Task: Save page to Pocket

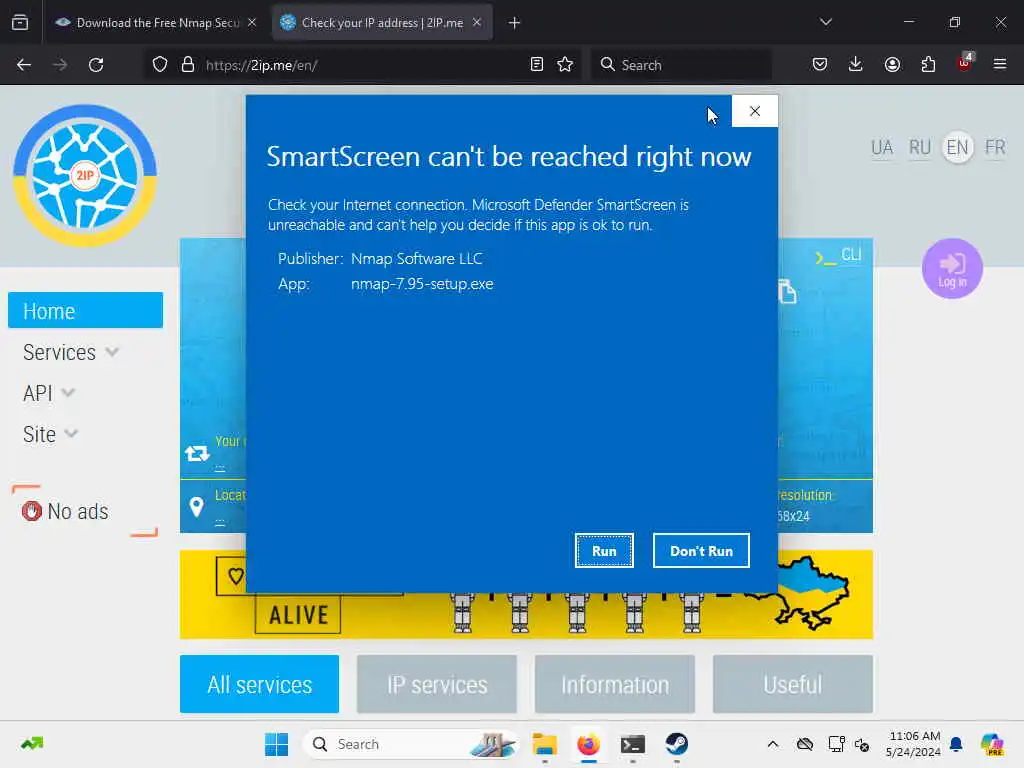Action: click(x=820, y=65)
